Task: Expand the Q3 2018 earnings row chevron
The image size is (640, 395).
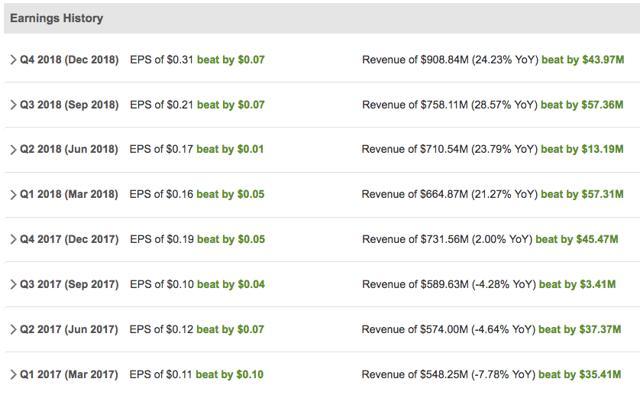Action: (13, 105)
